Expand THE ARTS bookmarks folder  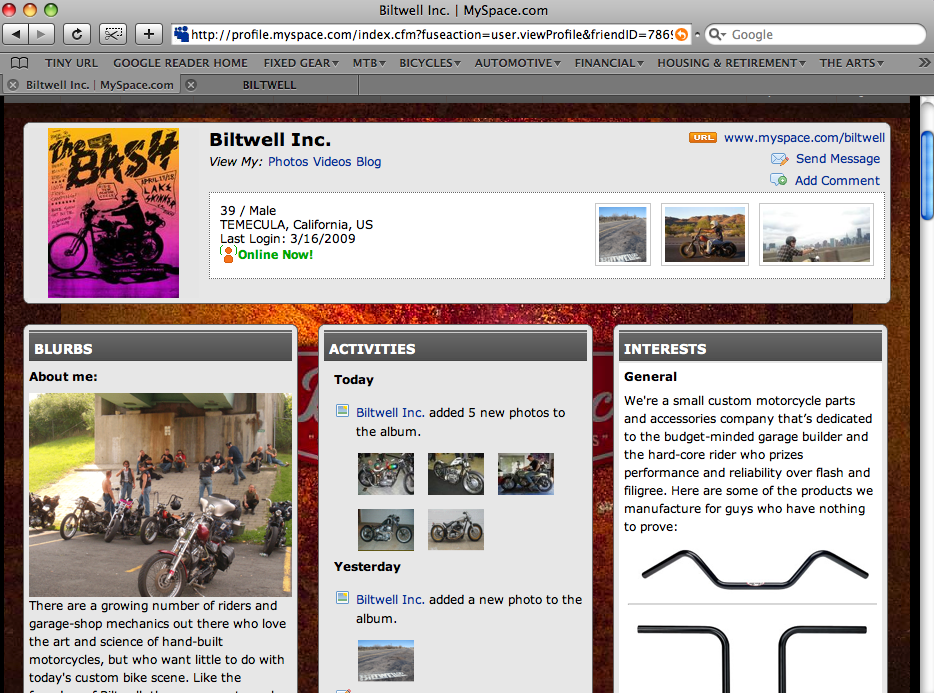pyautogui.click(x=851, y=63)
